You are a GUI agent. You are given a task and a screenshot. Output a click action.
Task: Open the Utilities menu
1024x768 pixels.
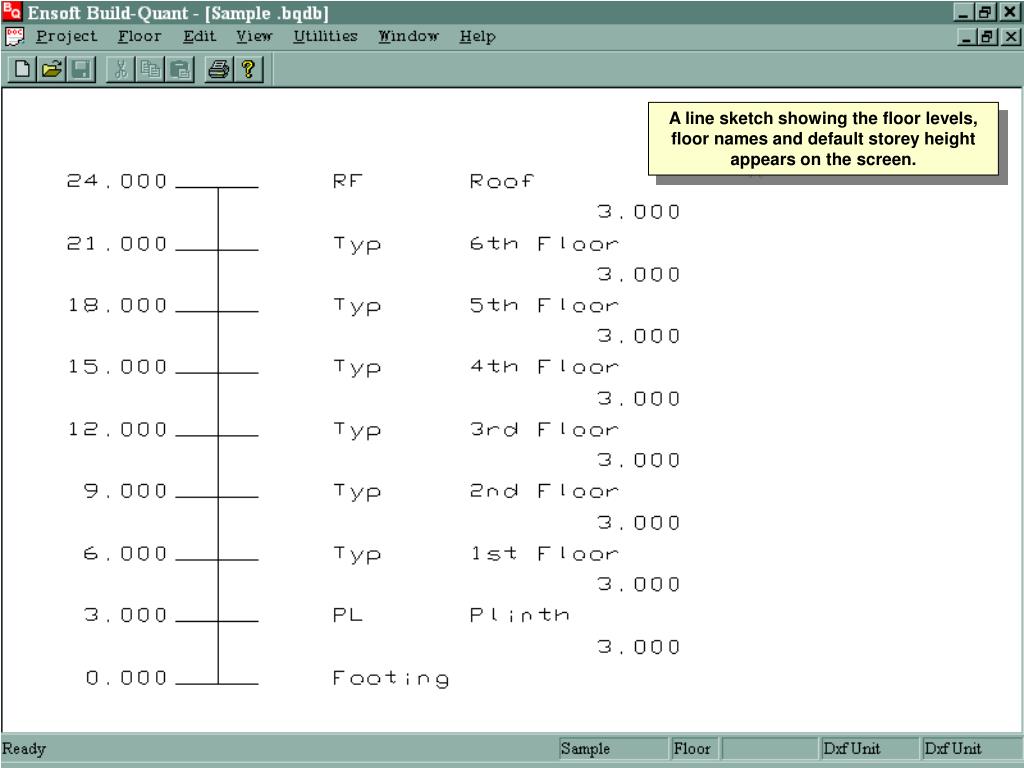pos(325,37)
